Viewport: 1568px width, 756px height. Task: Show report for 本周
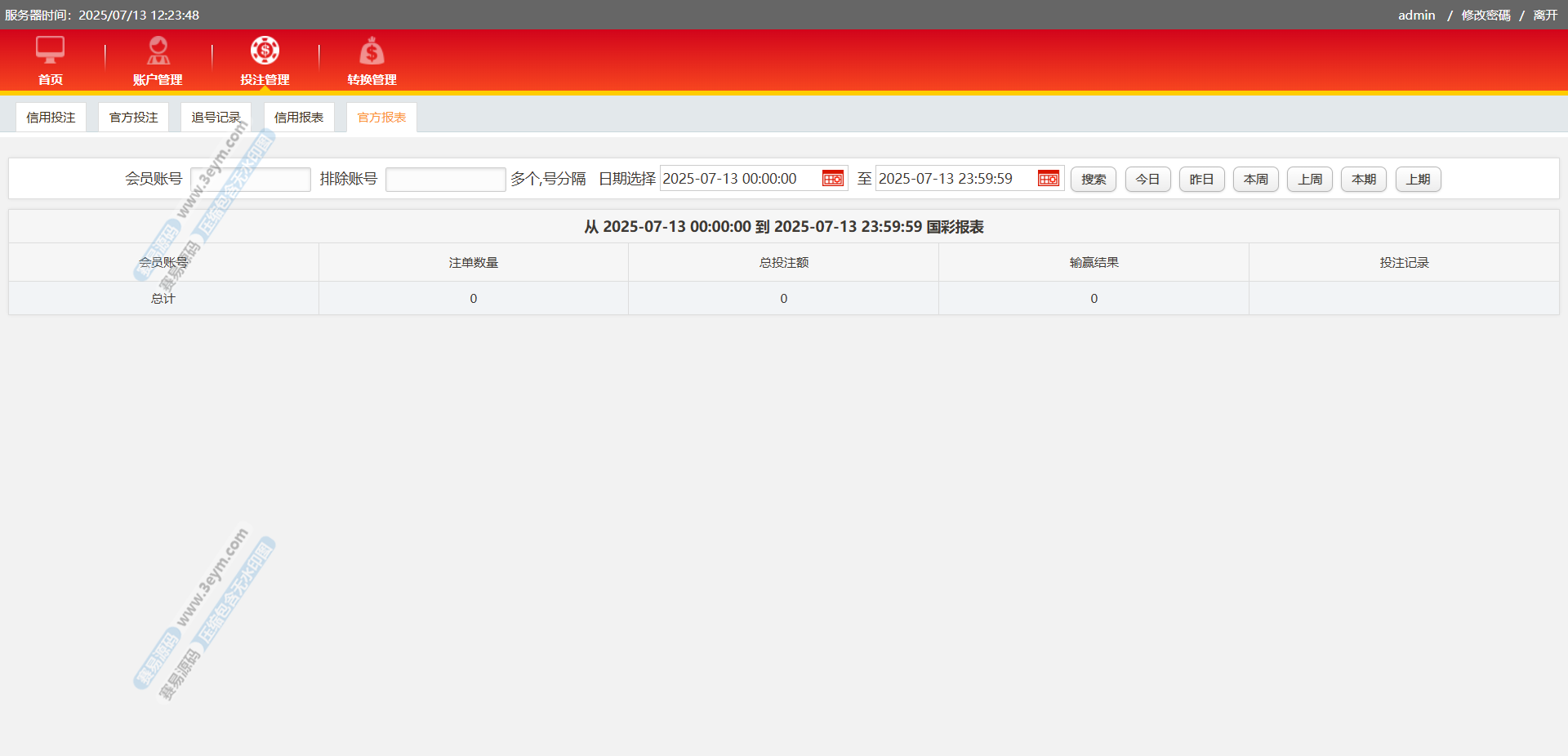[1255, 180]
